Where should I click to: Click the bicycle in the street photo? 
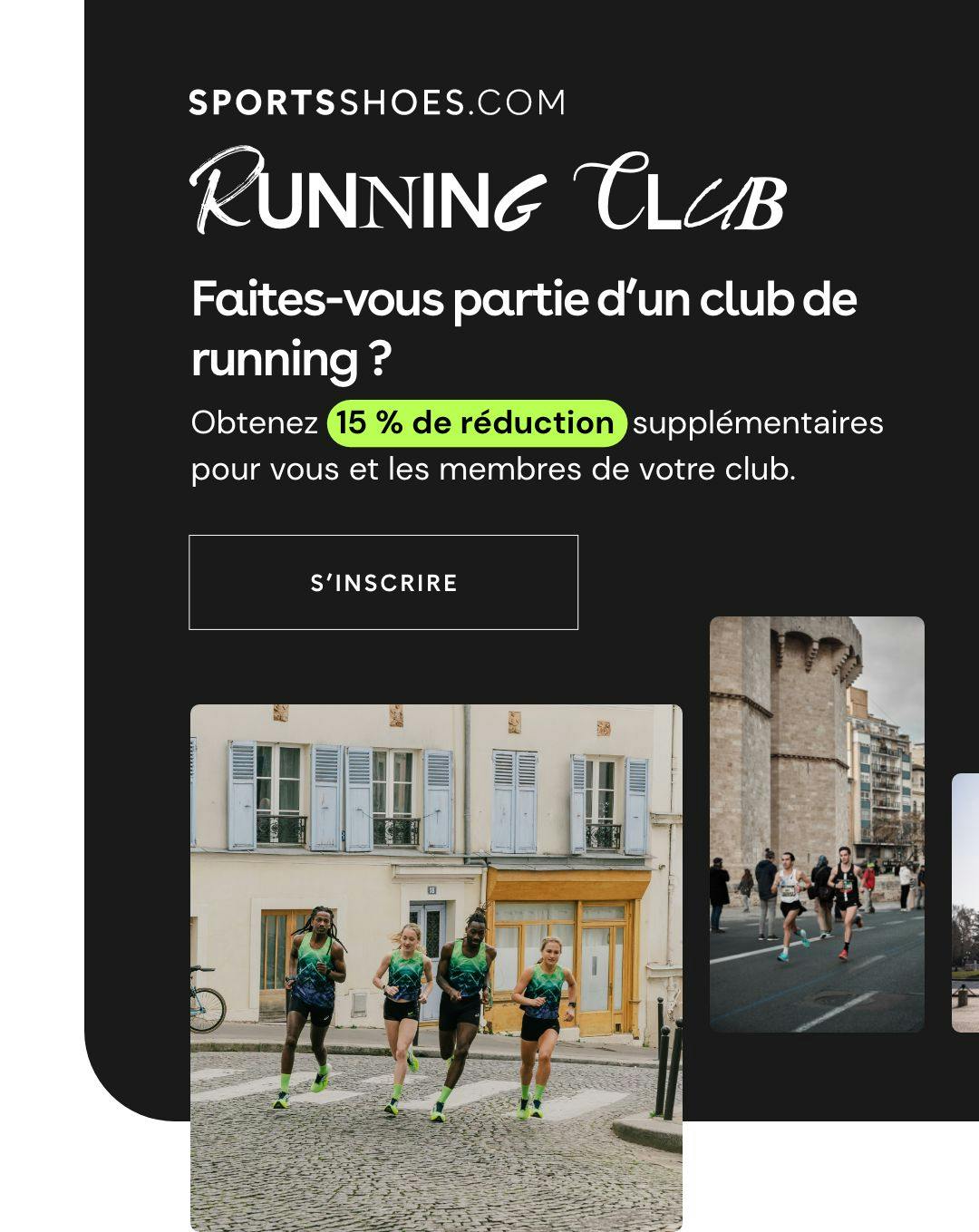tap(207, 1001)
